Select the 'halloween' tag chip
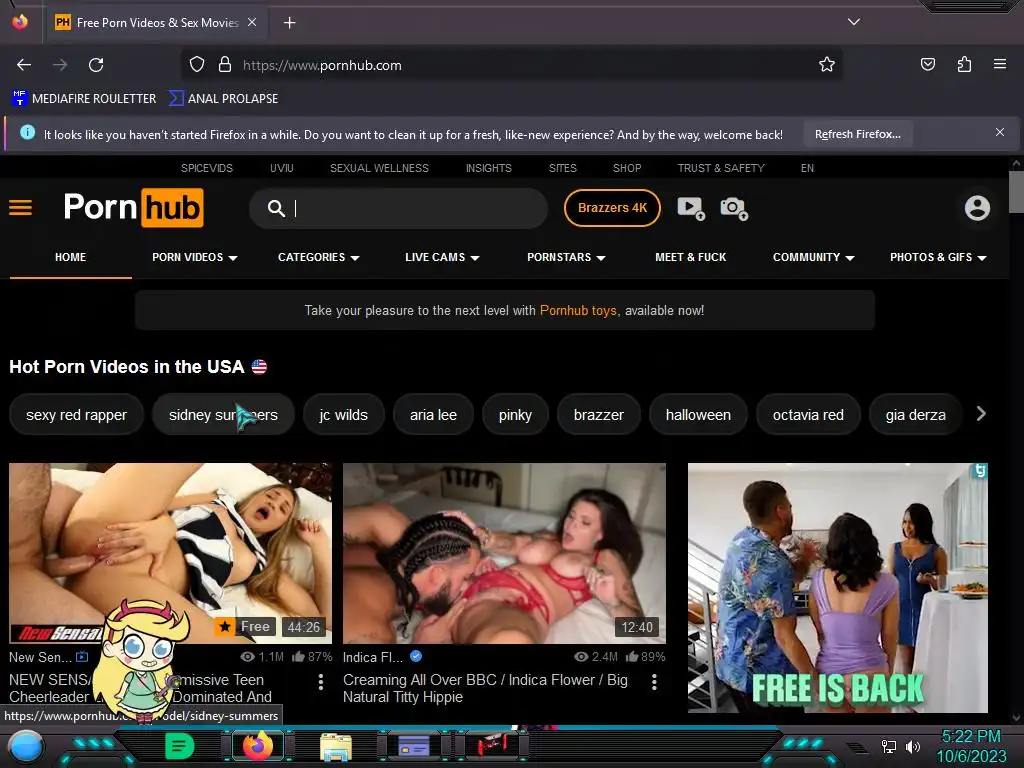 coord(698,415)
